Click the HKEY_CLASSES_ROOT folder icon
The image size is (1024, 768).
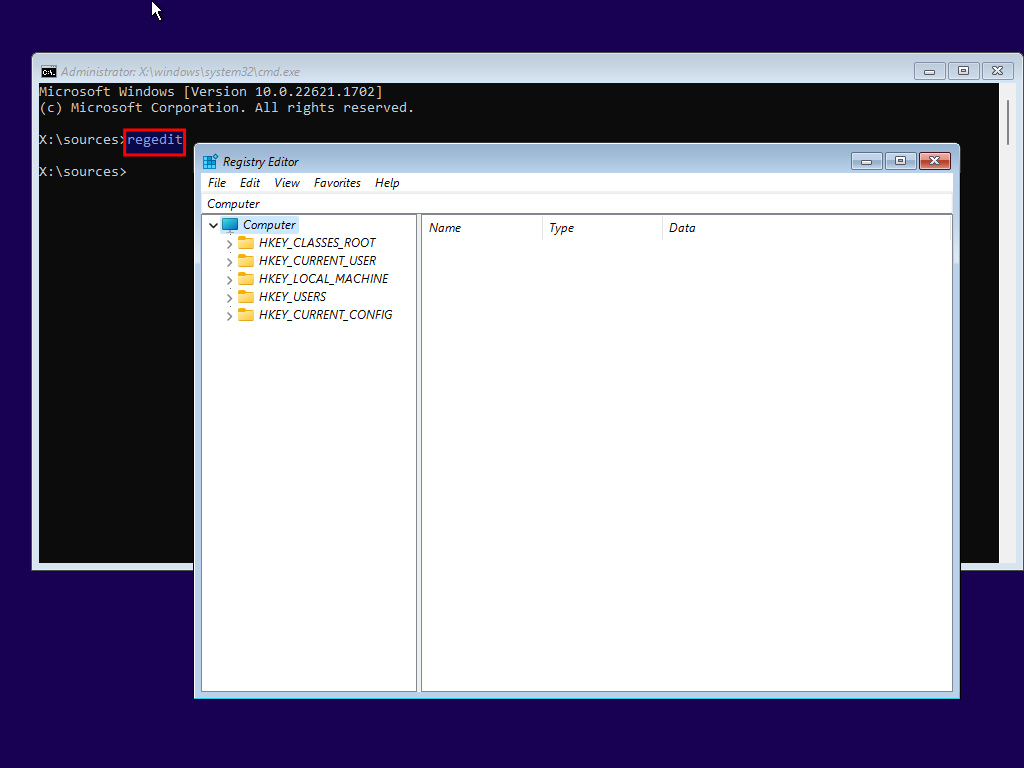point(246,243)
